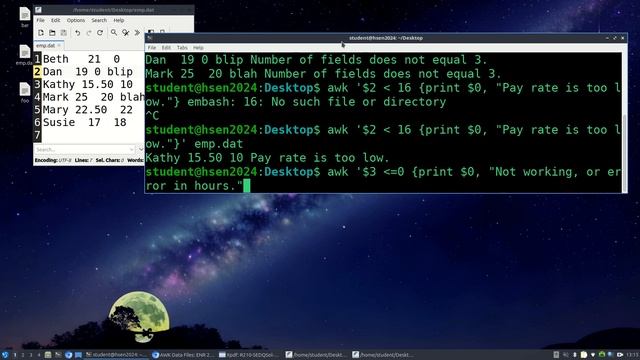Focus student@hsen2024 terminal taskbar button

pos(116,355)
